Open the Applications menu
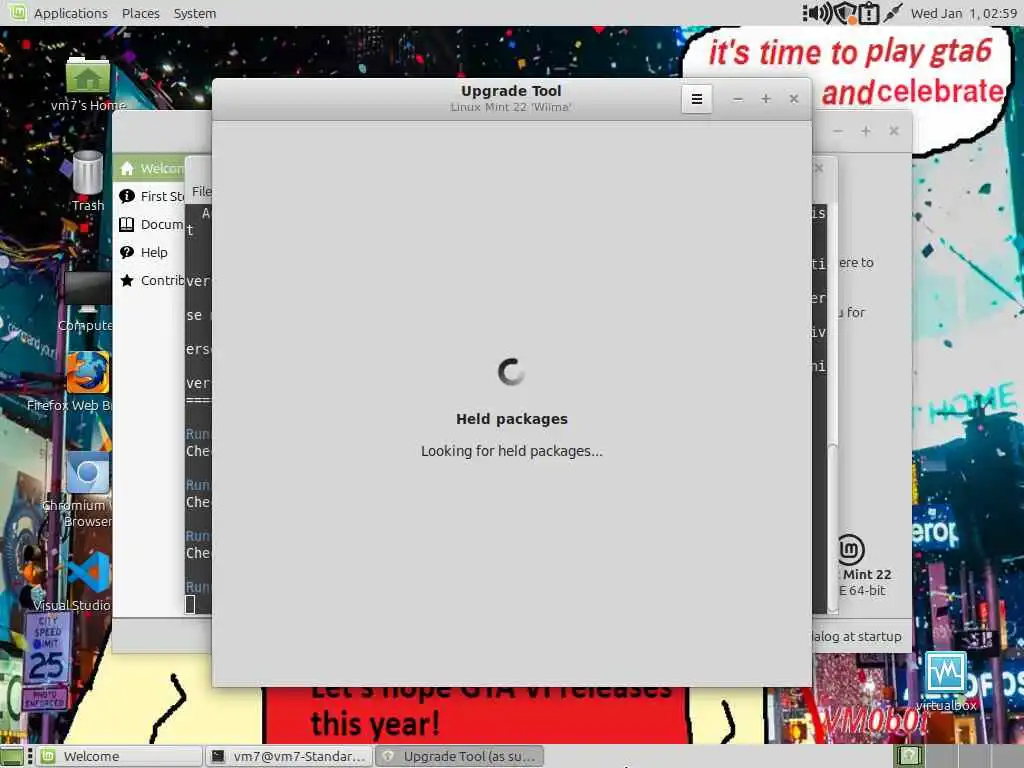Viewport: 1024px width, 768px height. coord(71,13)
